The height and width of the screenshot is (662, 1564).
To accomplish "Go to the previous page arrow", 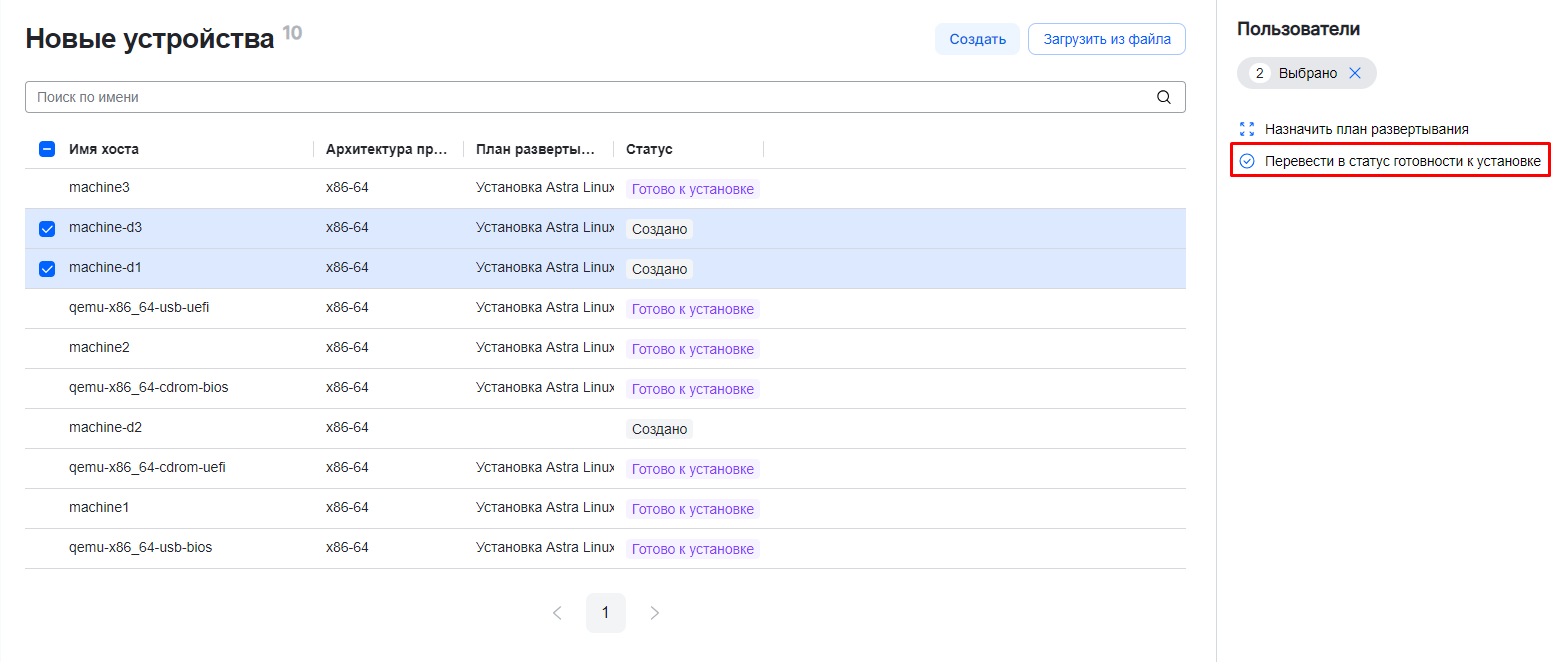I will click(557, 613).
